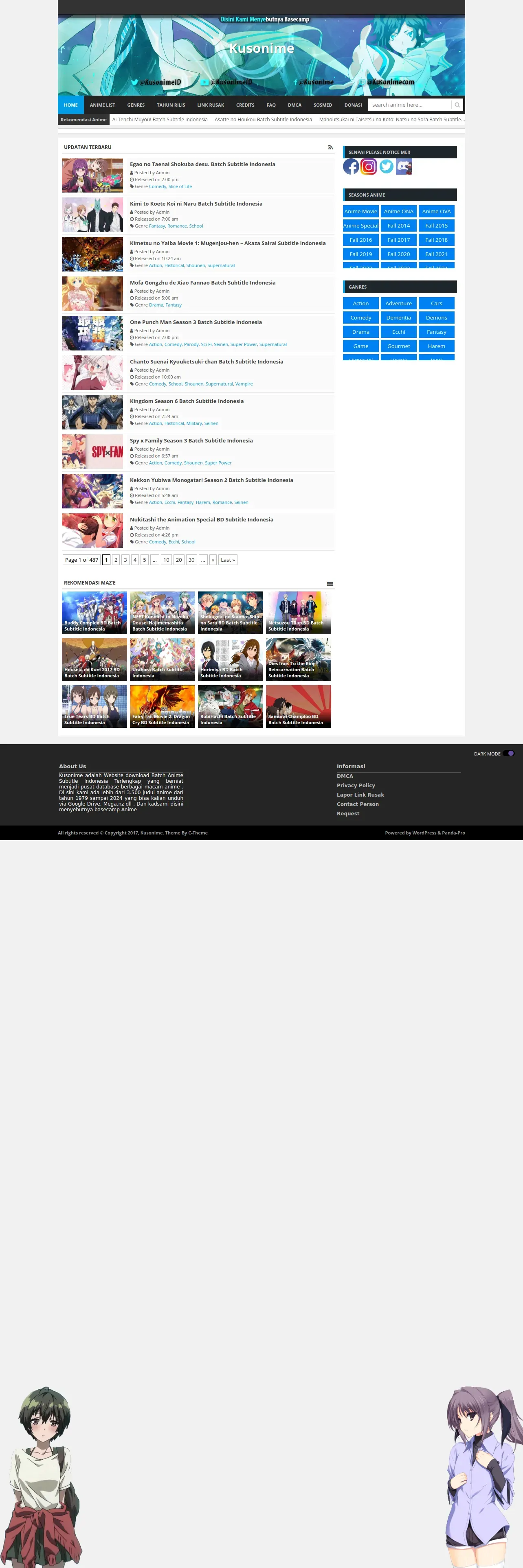
Task: Open Kimi to Koete Koi ni Naru post
Action: 196,204
